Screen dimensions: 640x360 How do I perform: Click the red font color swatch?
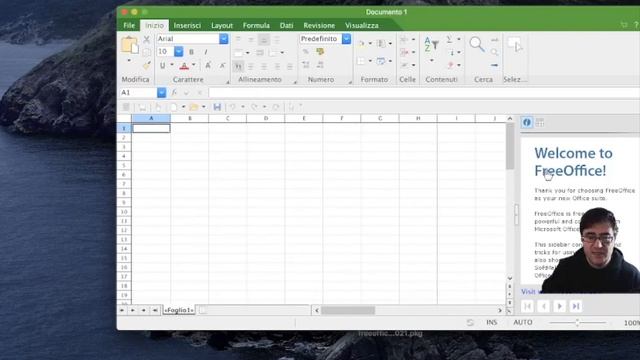(184, 66)
